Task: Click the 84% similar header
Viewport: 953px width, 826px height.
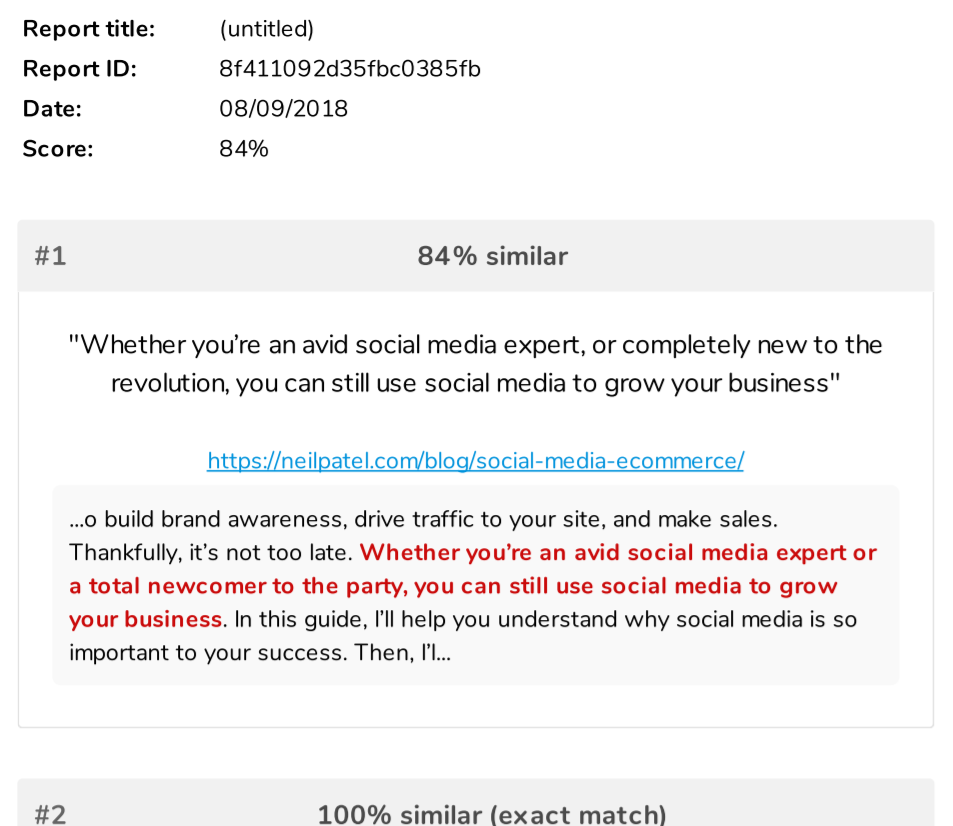Action: [x=492, y=256]
